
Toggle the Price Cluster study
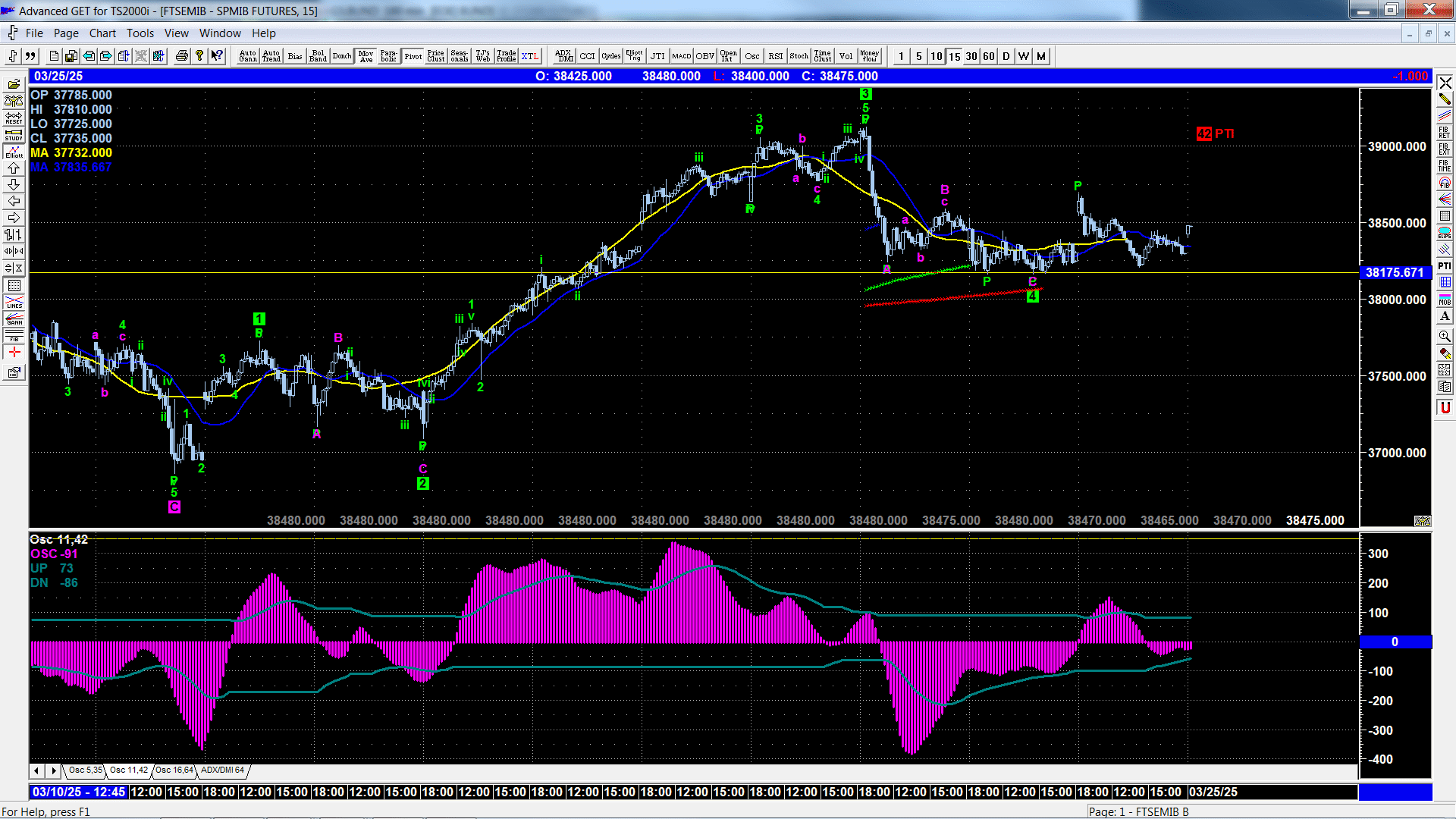(x=436, y=56)
